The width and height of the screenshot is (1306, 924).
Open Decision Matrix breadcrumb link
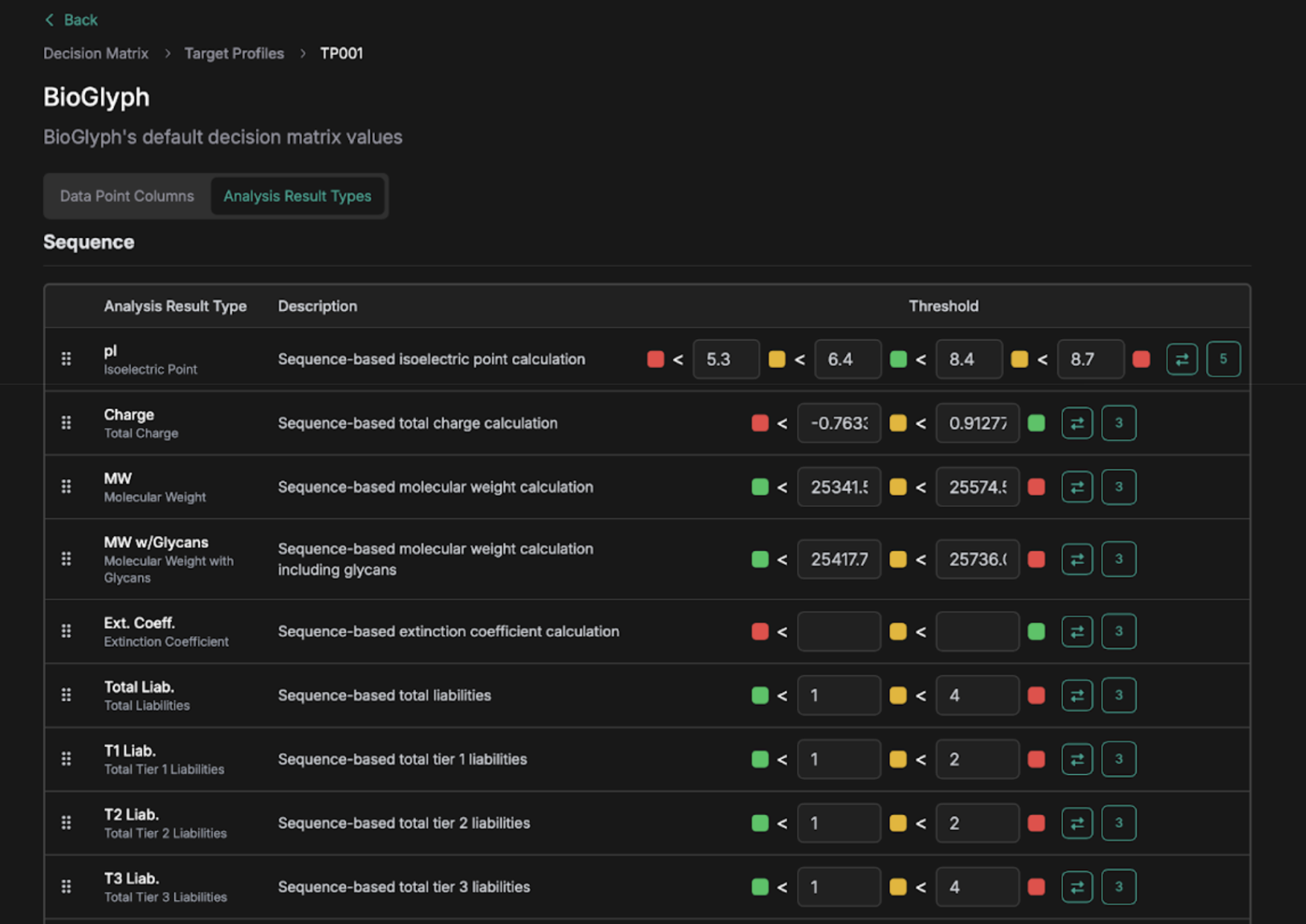tap(95, 54)
